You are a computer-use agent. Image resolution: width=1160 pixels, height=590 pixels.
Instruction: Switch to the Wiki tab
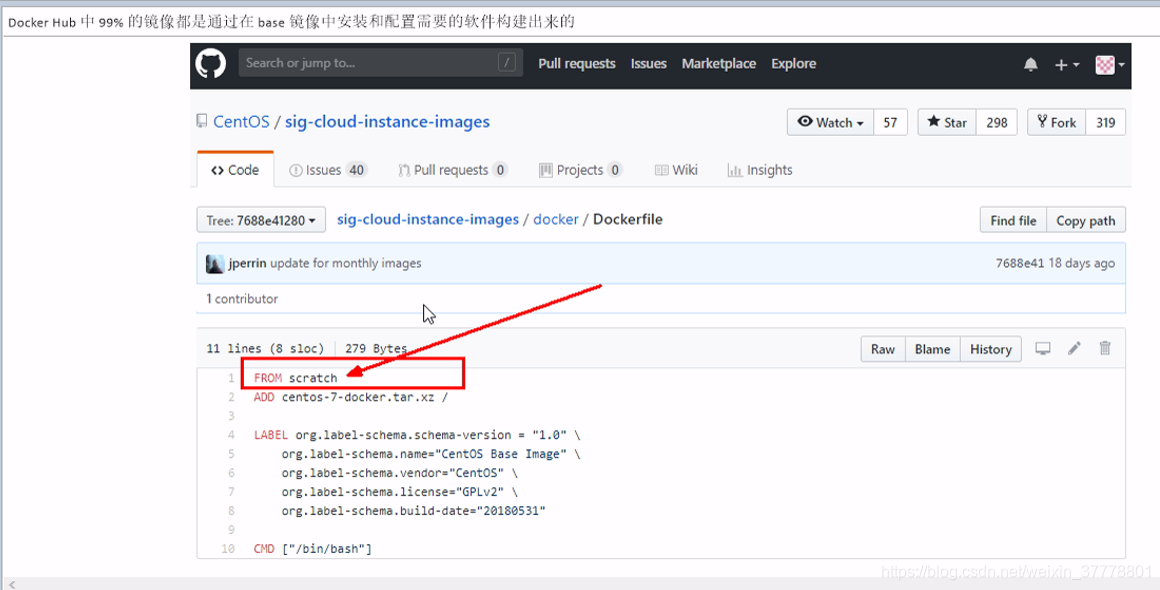(676, 170)
